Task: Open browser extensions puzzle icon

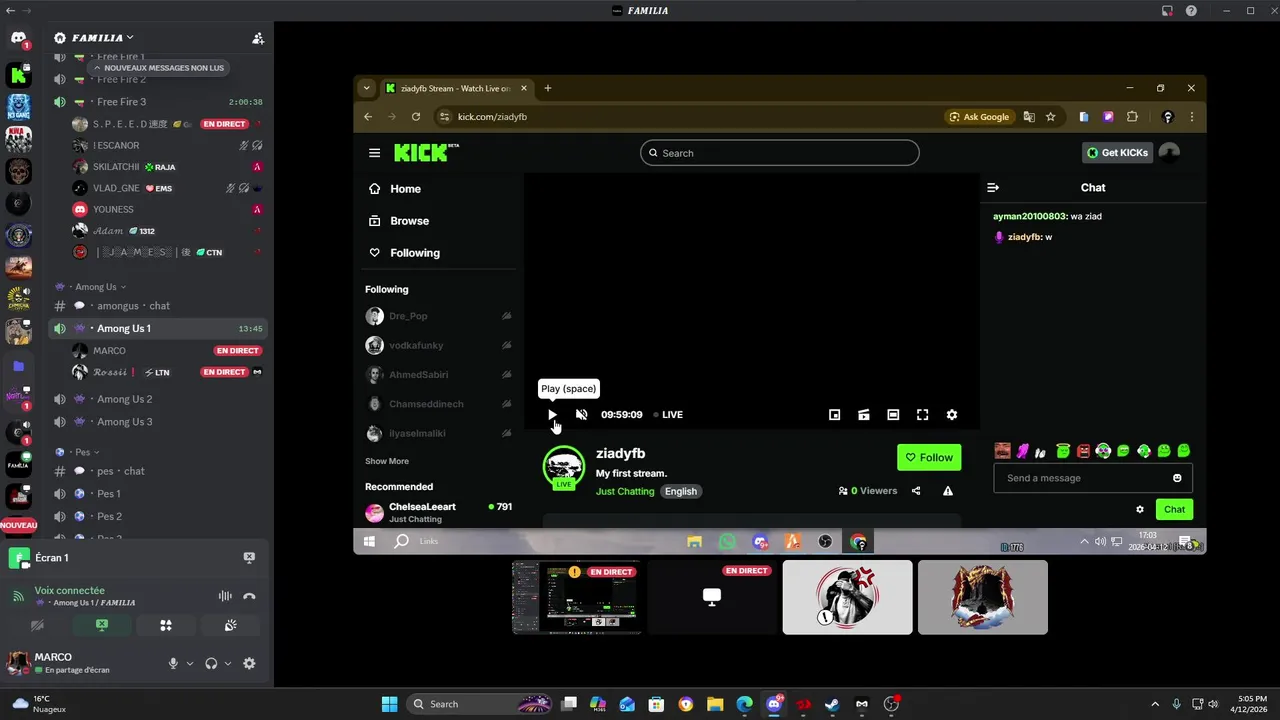Action: [1132, 117]
